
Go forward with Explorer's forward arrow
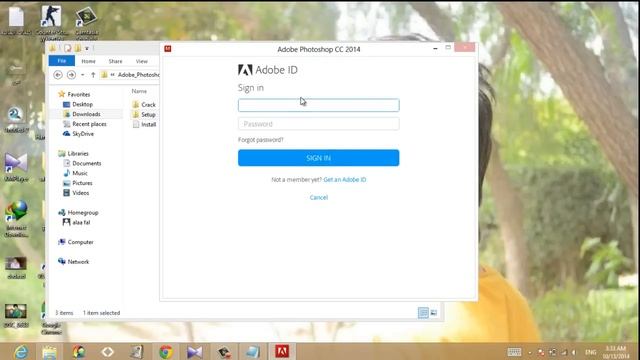pos(71,75)
